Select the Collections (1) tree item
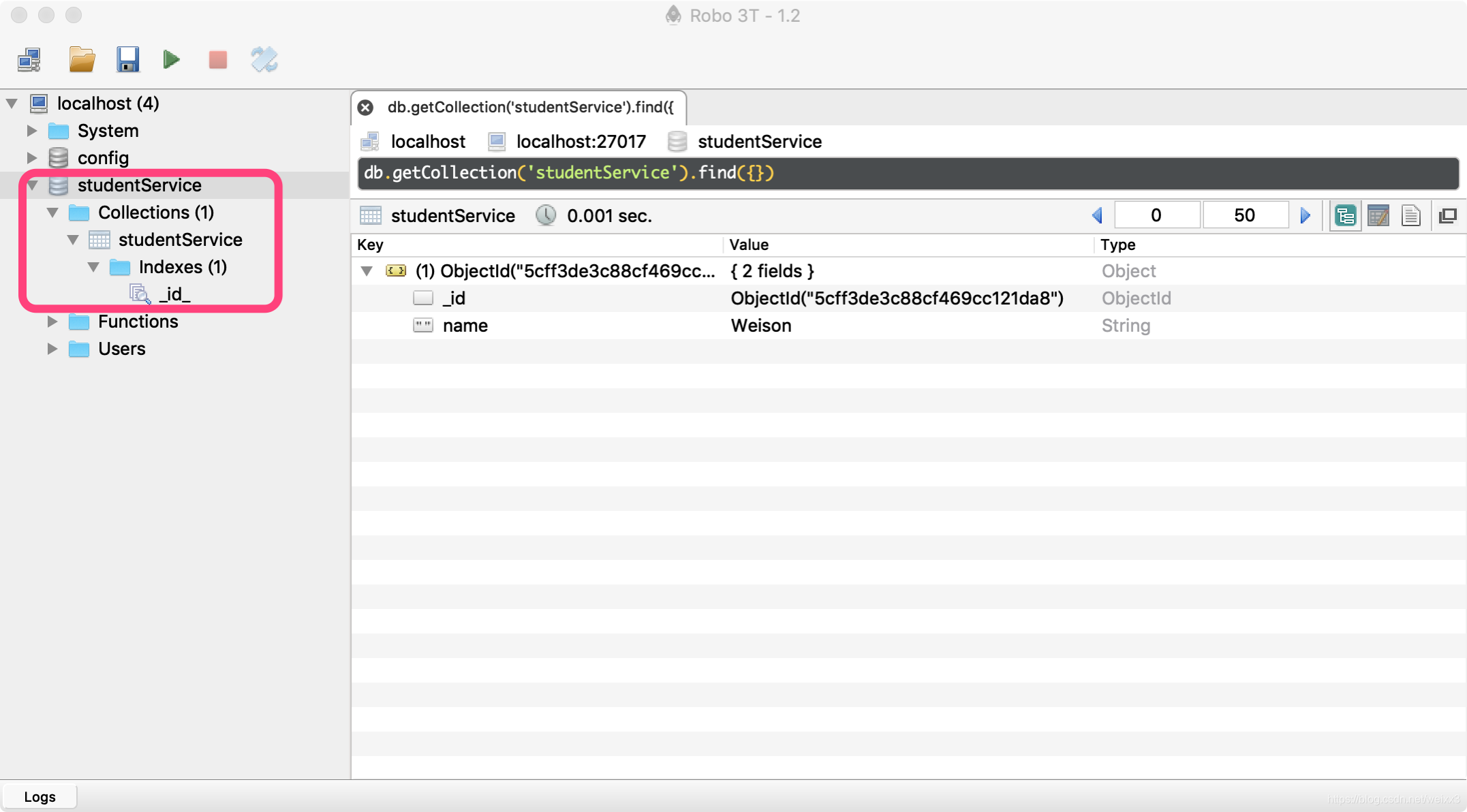The width and height of the screenshot is (1467, 812). 156,213
